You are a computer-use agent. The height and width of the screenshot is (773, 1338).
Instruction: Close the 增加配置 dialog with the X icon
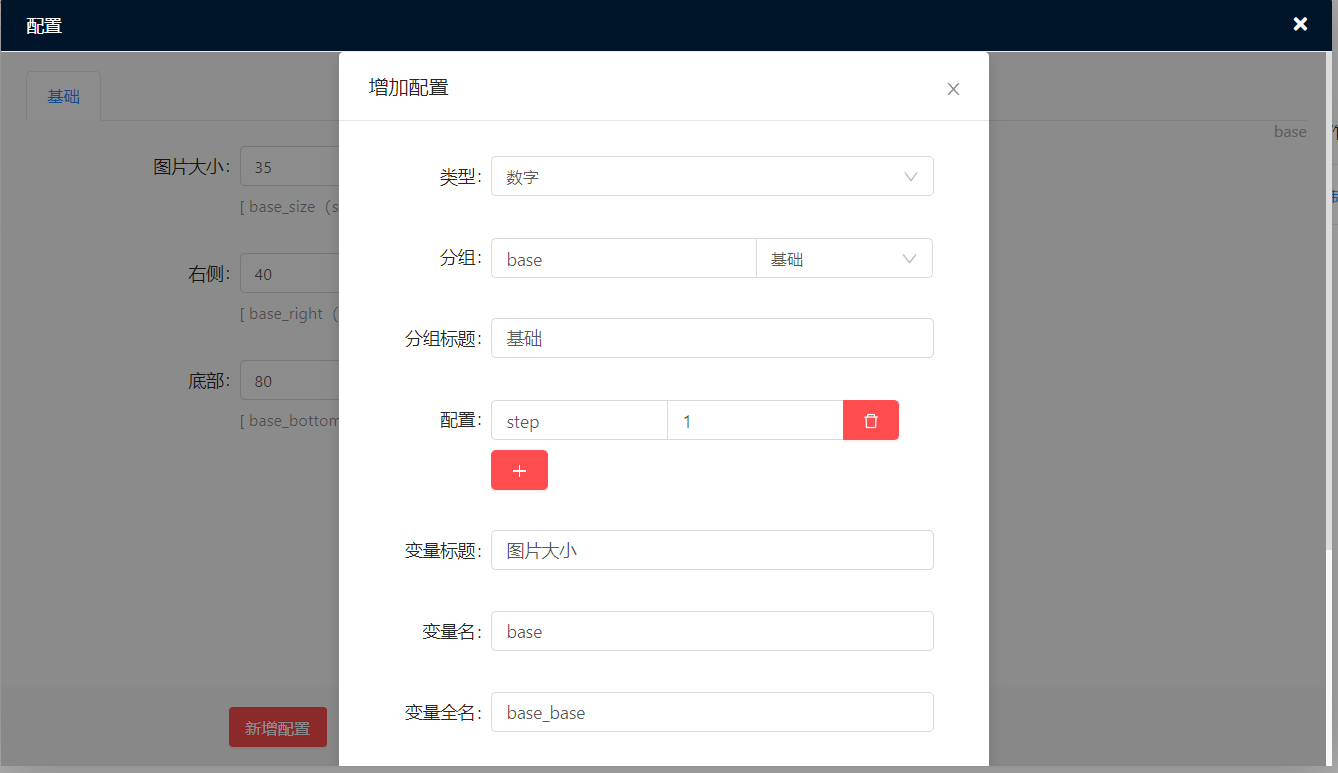point(953,89)
